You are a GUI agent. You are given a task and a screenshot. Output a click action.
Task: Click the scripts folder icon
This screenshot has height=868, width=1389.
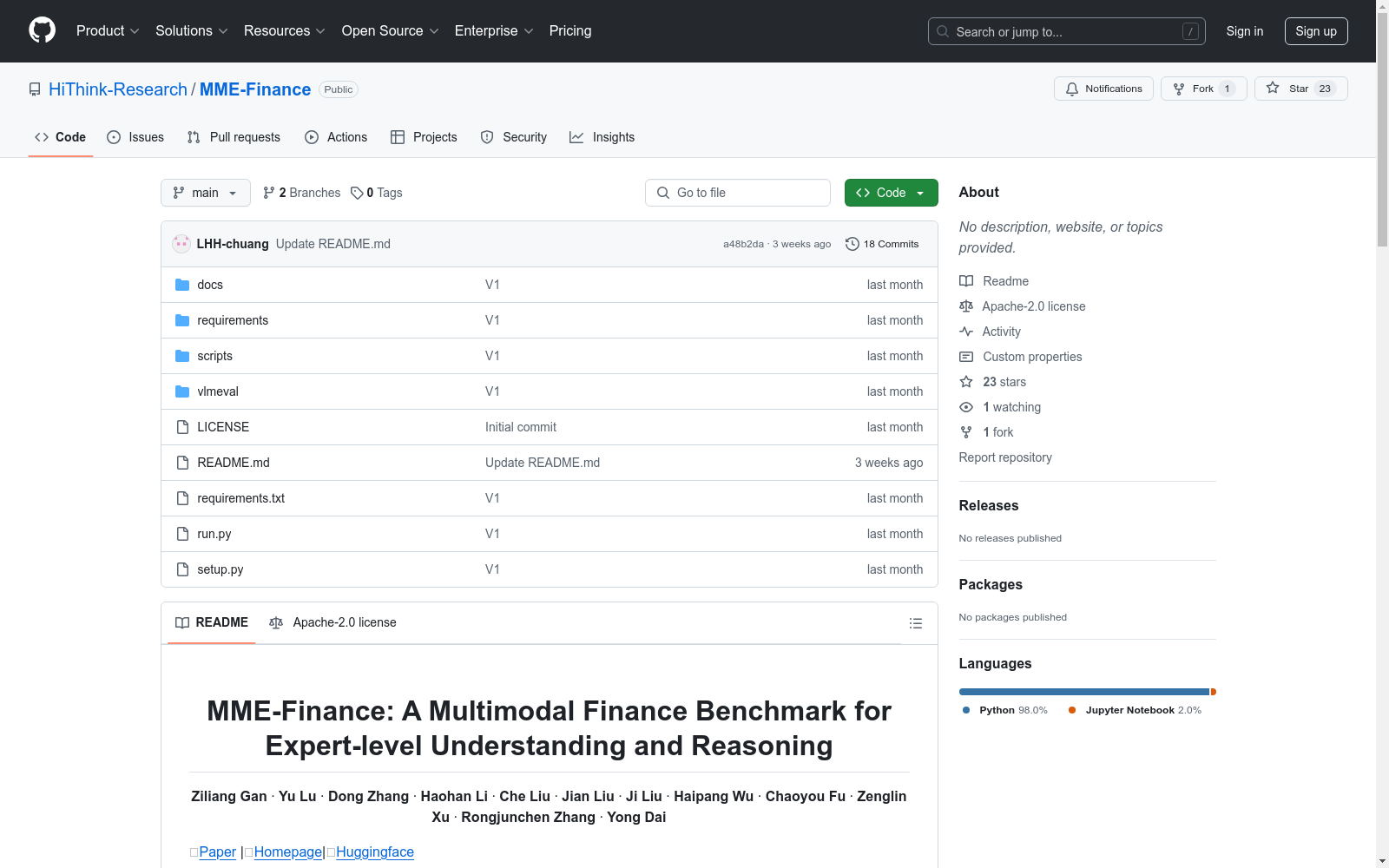[182, 356]
